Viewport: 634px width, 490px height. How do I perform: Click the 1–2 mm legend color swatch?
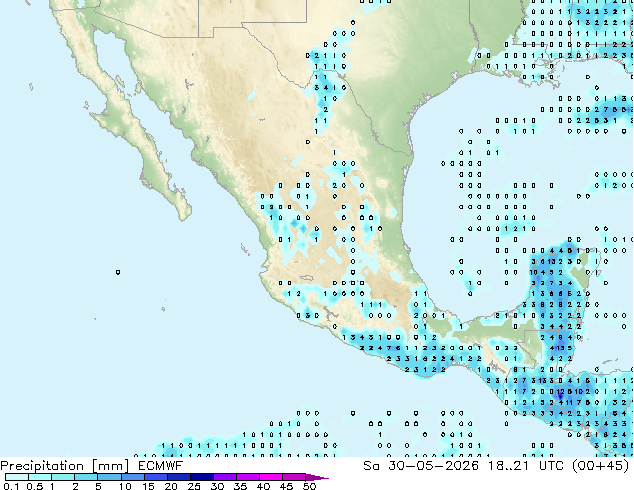pos(63,477)
